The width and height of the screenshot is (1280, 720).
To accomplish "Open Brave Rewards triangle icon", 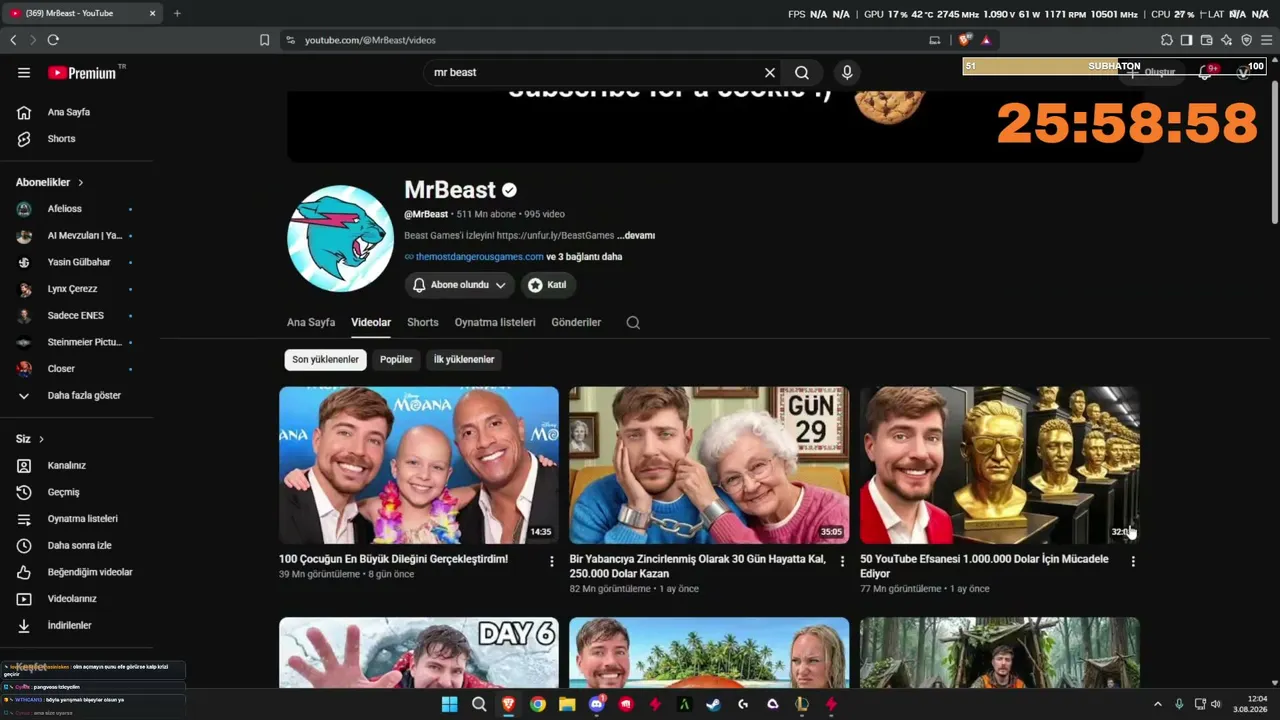I will [986, 40].
